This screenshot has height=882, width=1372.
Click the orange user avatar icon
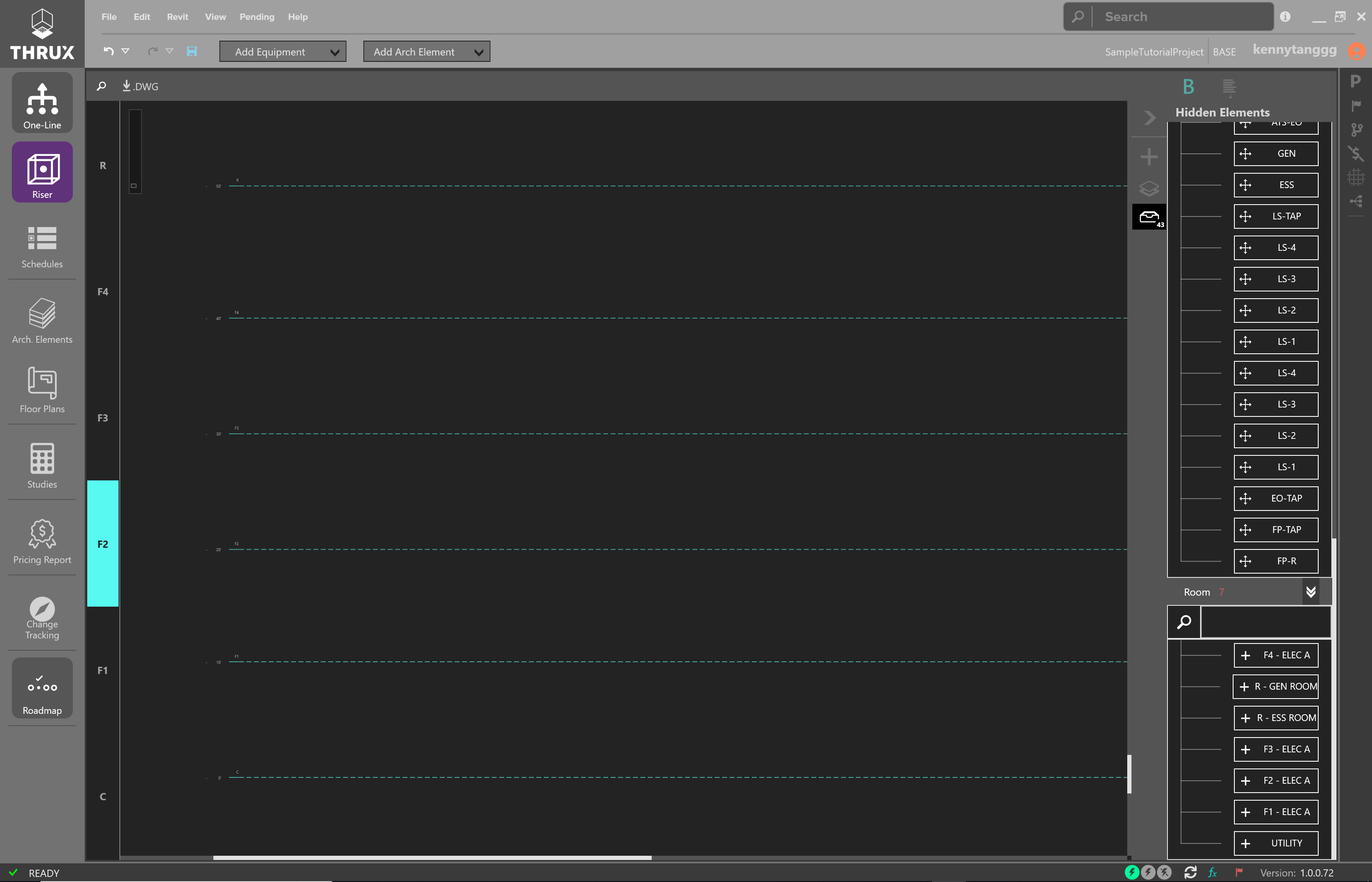click(1356, 52)
